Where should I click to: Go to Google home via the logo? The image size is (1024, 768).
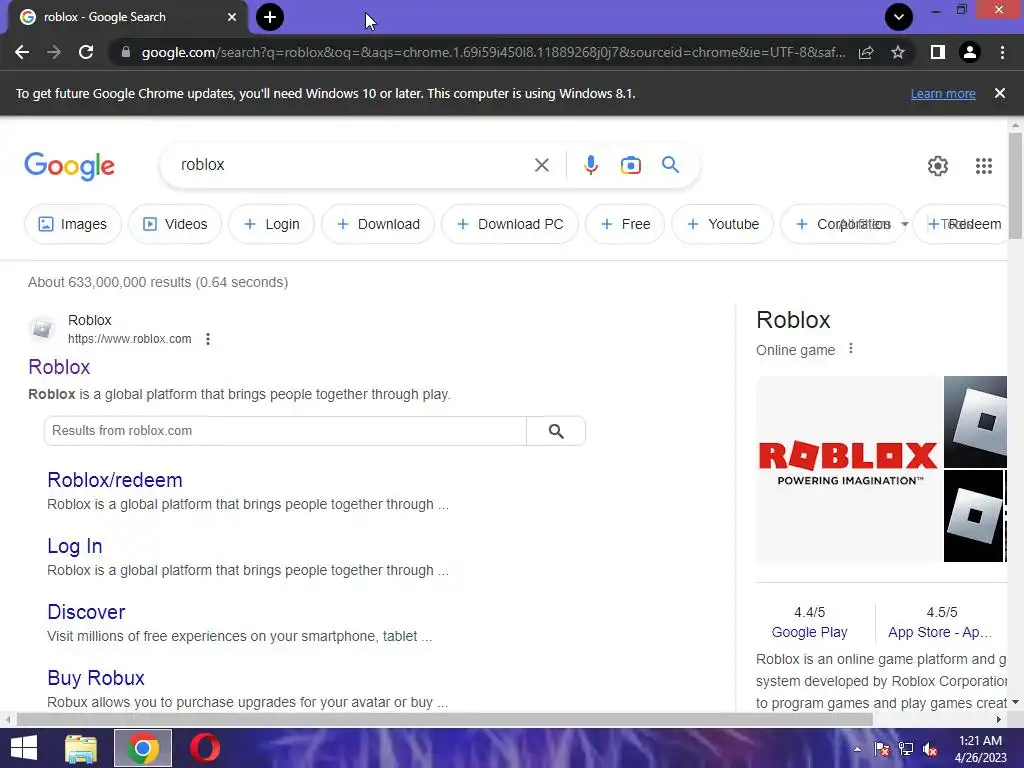[x=69, y=166]
